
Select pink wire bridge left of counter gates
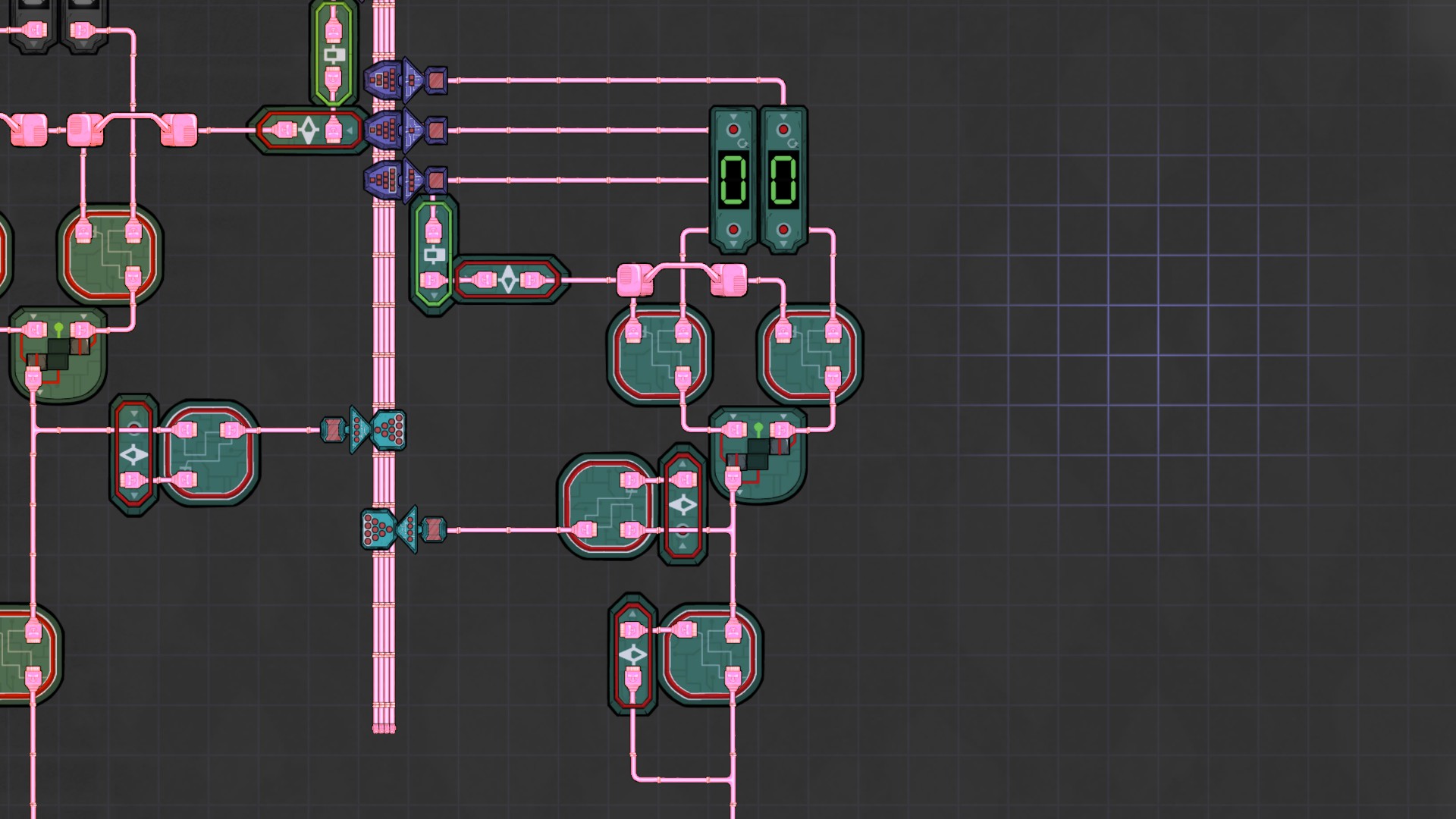635,280
